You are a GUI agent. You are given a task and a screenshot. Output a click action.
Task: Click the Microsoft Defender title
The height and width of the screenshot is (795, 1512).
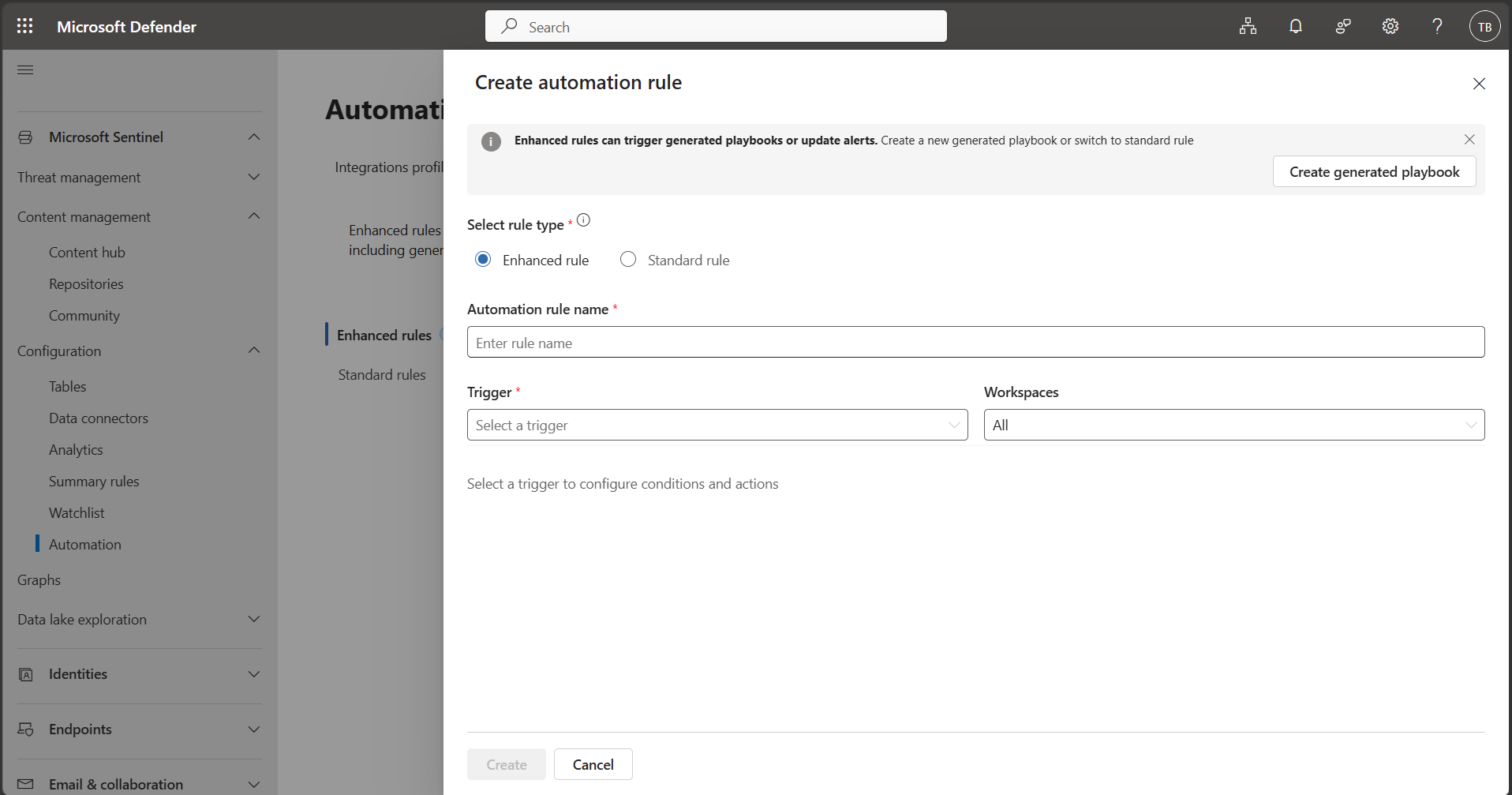126,27
